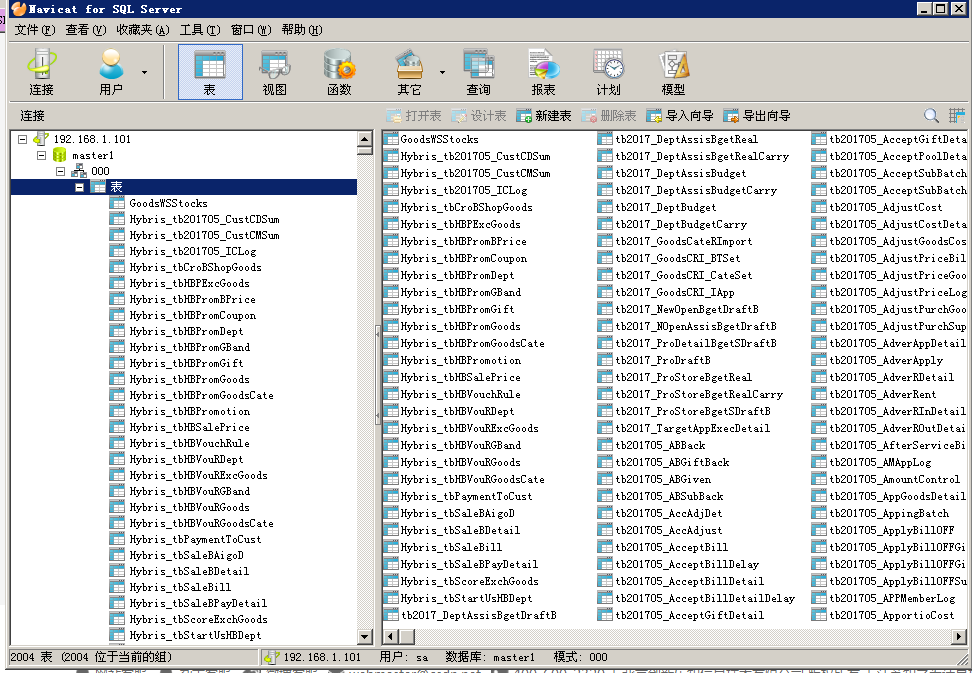Open the 其它 (Others) toolbar icon
The height and width of the screenshot is (673, 972).
tap(409, 72)
